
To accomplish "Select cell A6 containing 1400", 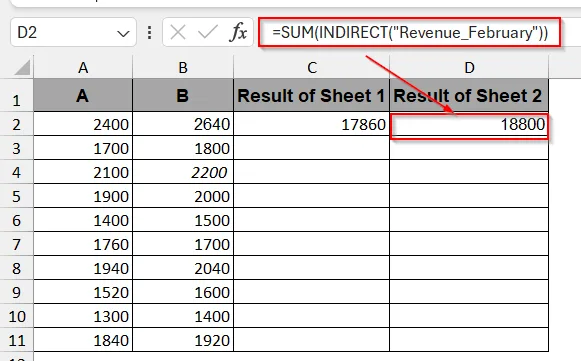I will point(83,220).
